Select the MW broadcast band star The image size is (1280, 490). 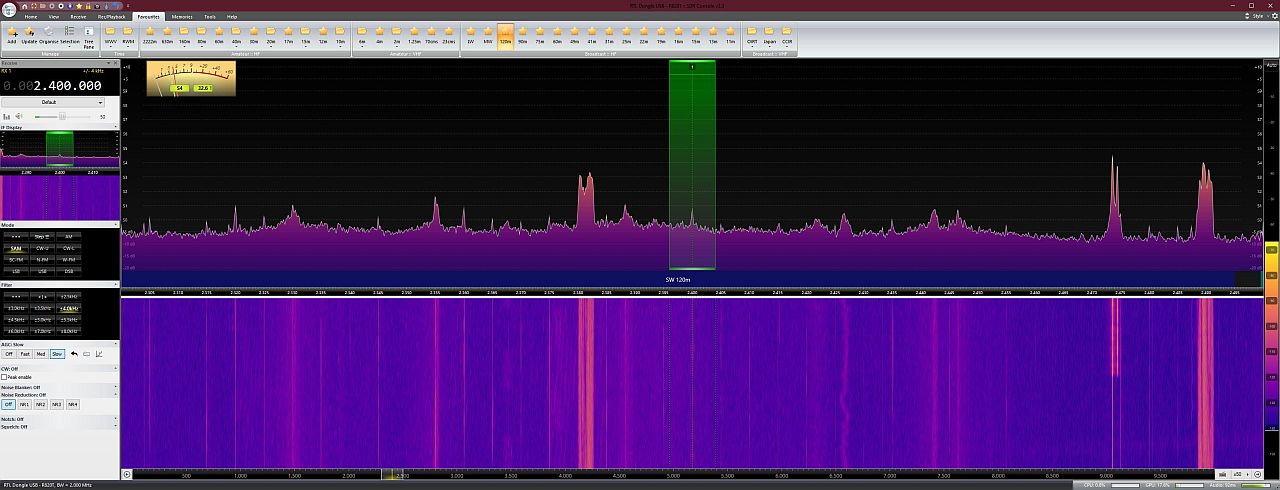point(488,33)
